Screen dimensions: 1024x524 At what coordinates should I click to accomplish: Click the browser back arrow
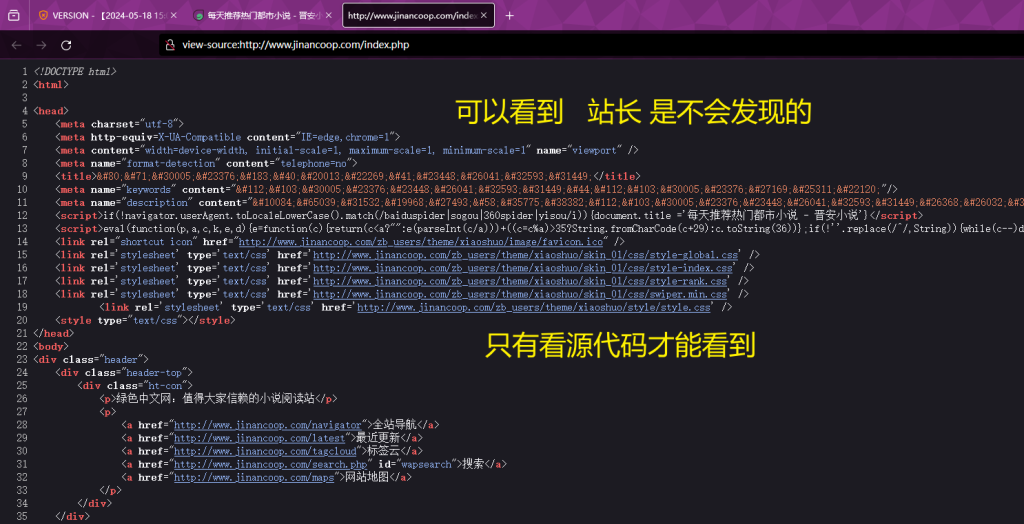coord(16,45)
